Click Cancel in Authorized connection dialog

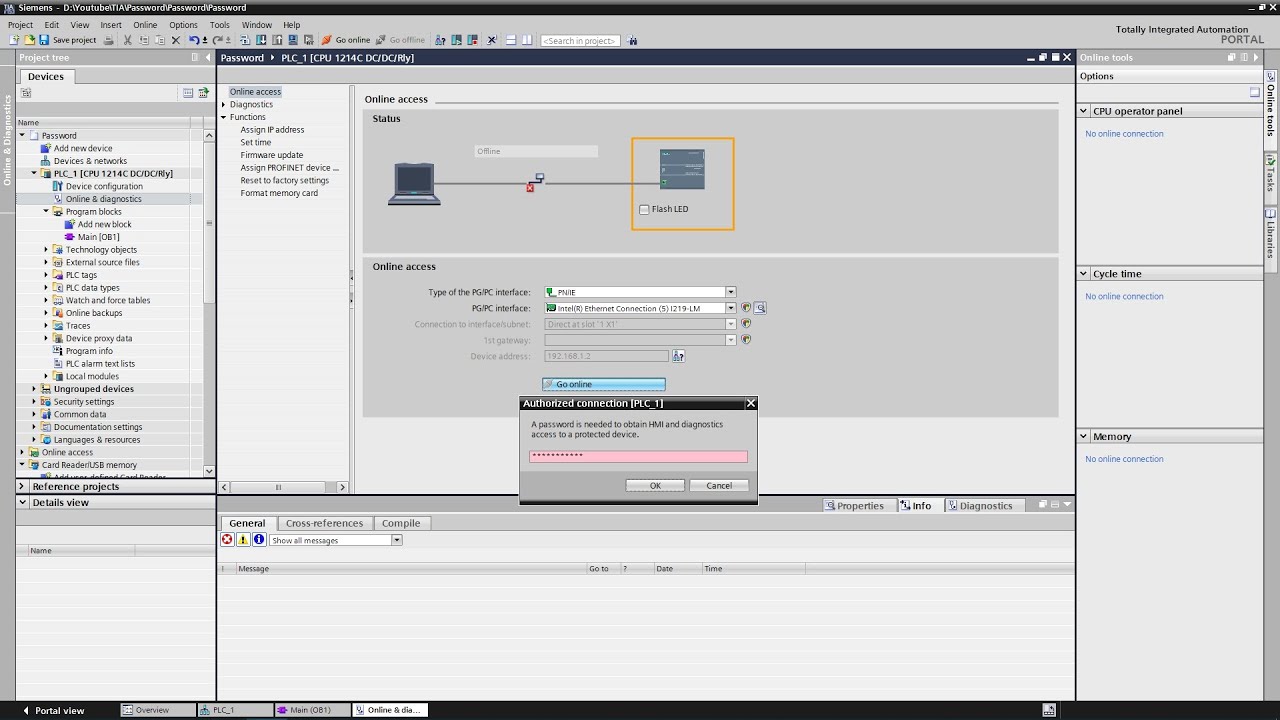pos(719,485)
